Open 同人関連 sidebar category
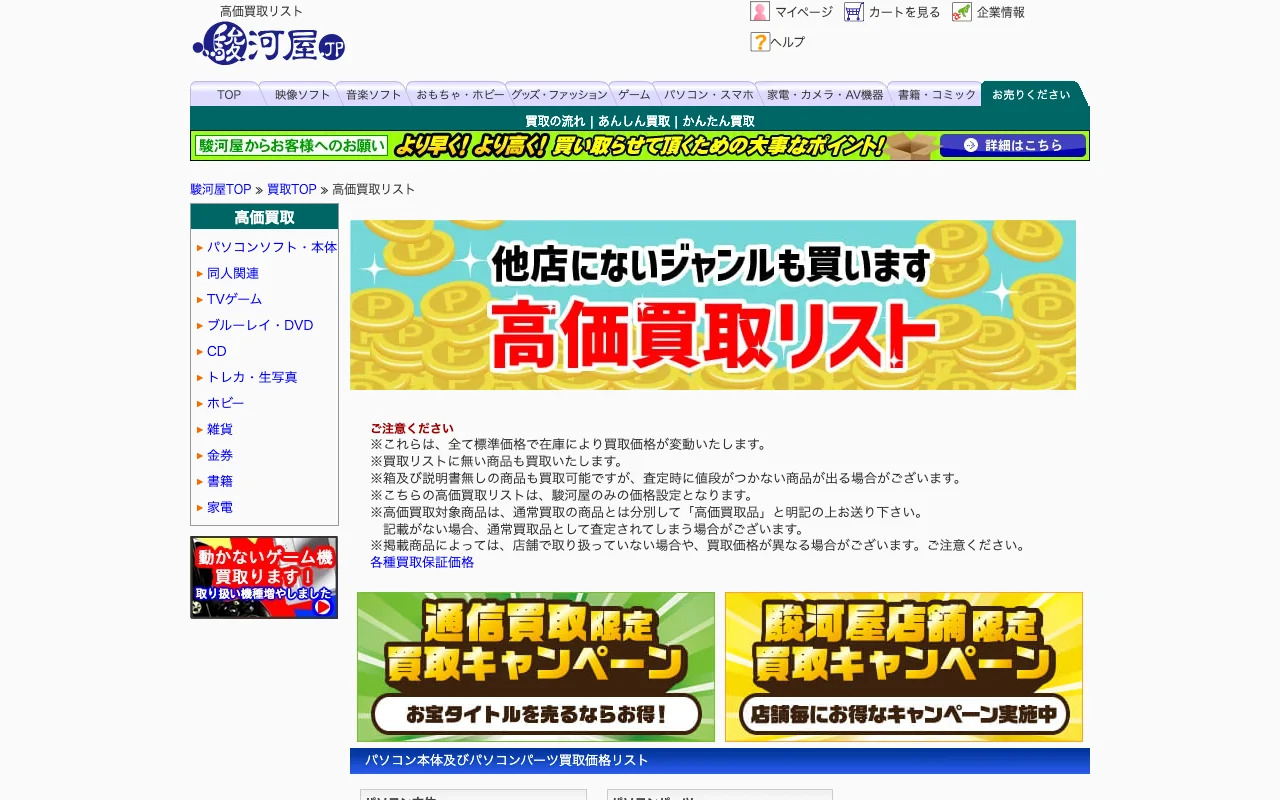This screenshot has height=800, width=1280. pyautogui.click(x=233, y=273)
